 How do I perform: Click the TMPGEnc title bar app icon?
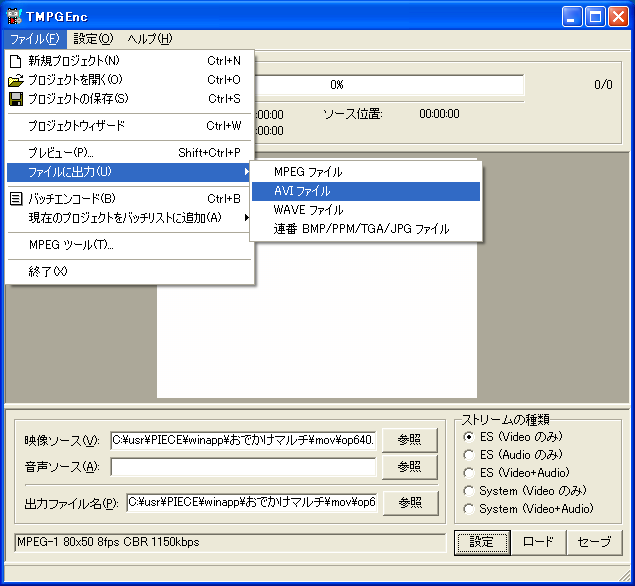click(x=14, y=16)
